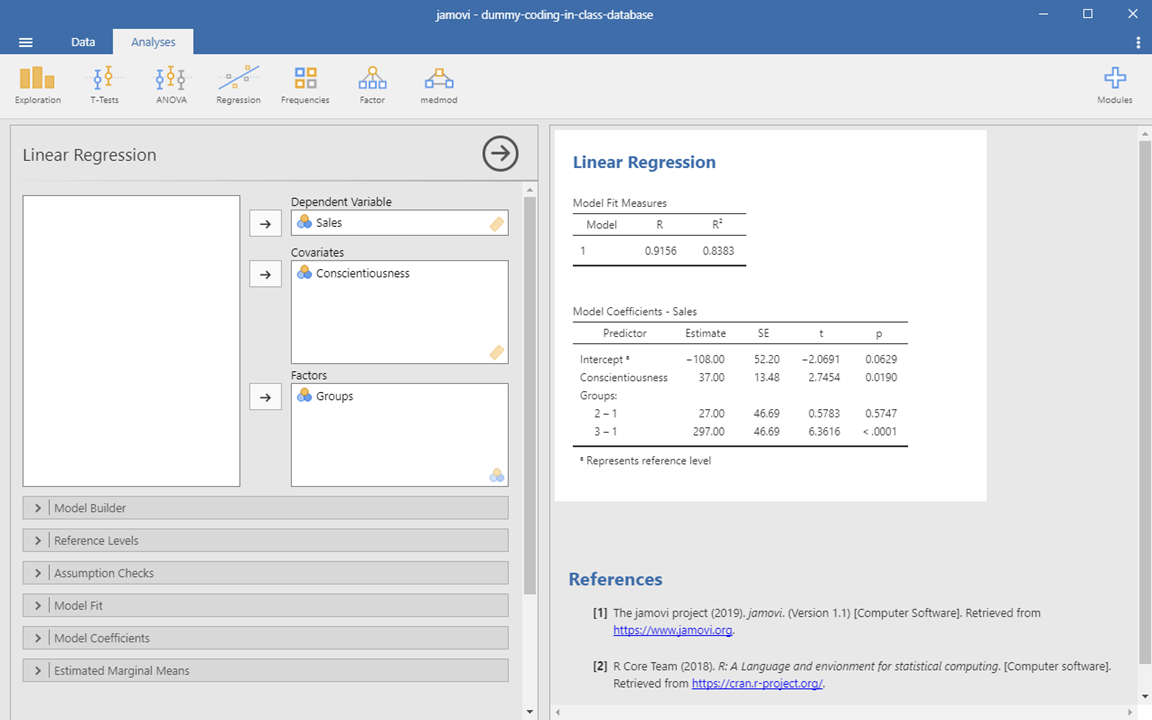Open the Frequencies analysis menu
Viewport: 1152px width, 720px height.
point(305,85)
